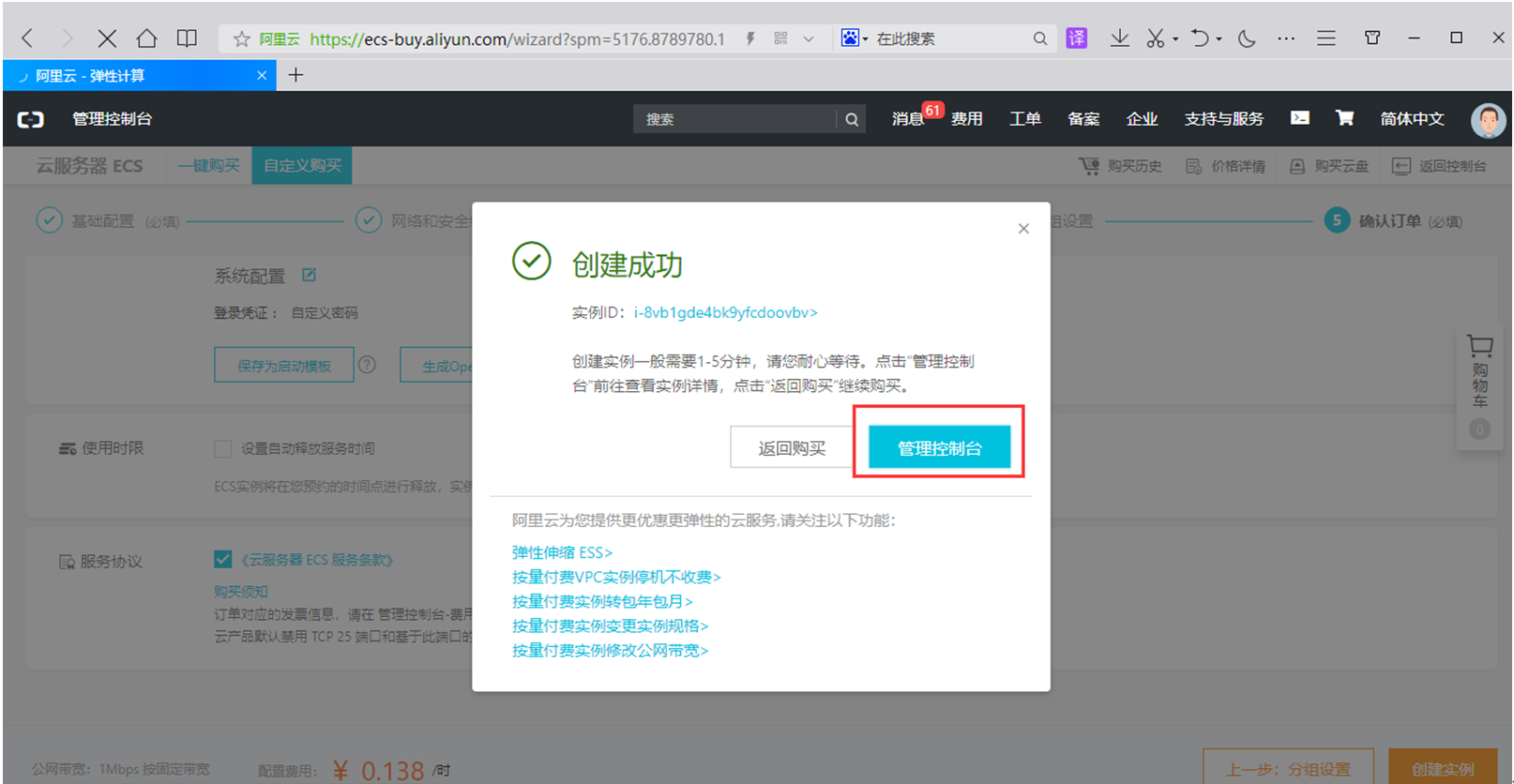Click the Aliyun logo icon
Image resolution: width=1514 pixels, height=784 pixels.
tap(31, 119)
